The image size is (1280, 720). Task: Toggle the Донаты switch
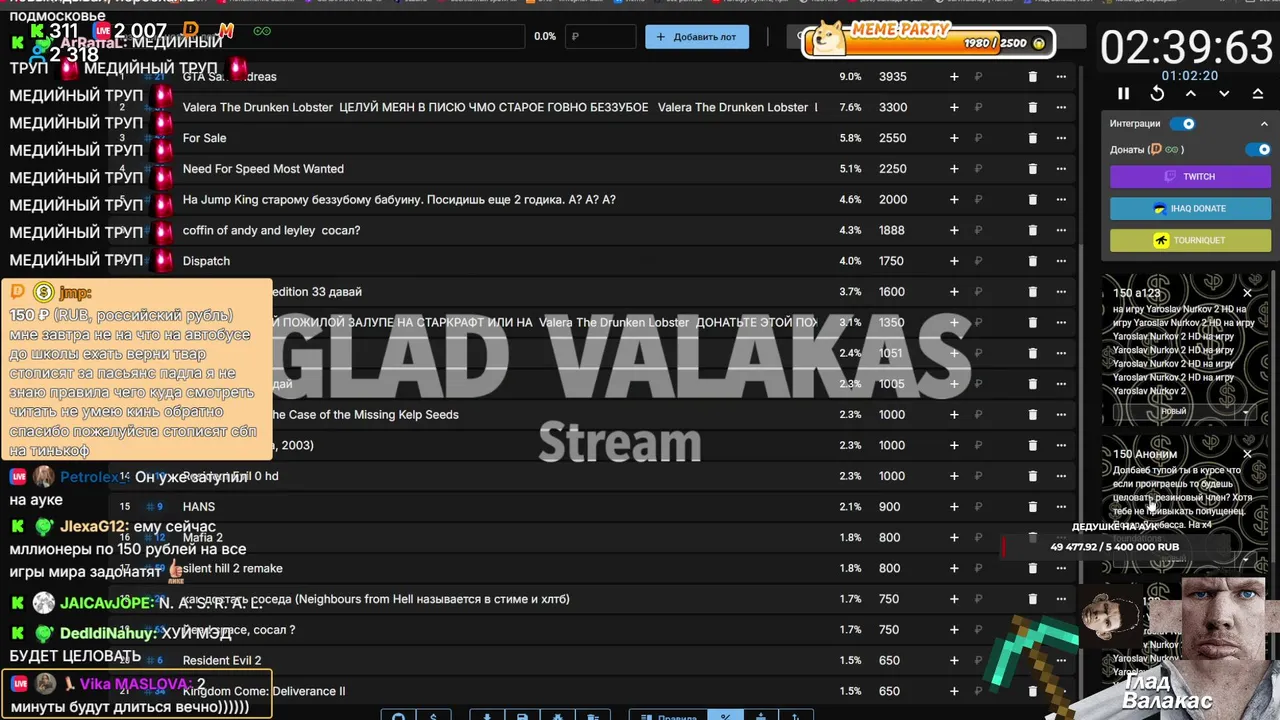(x=1258, y=149)
